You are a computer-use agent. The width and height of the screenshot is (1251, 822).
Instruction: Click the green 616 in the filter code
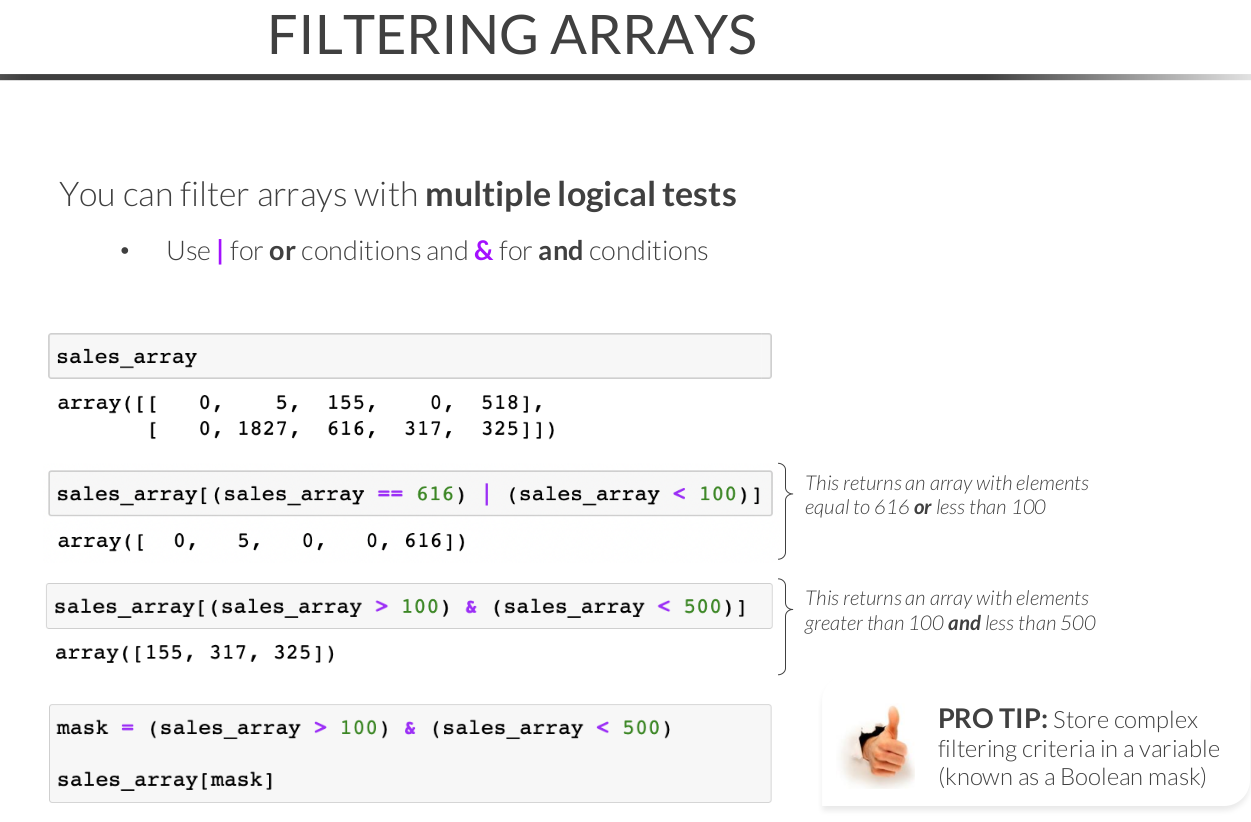pos(435,494)
